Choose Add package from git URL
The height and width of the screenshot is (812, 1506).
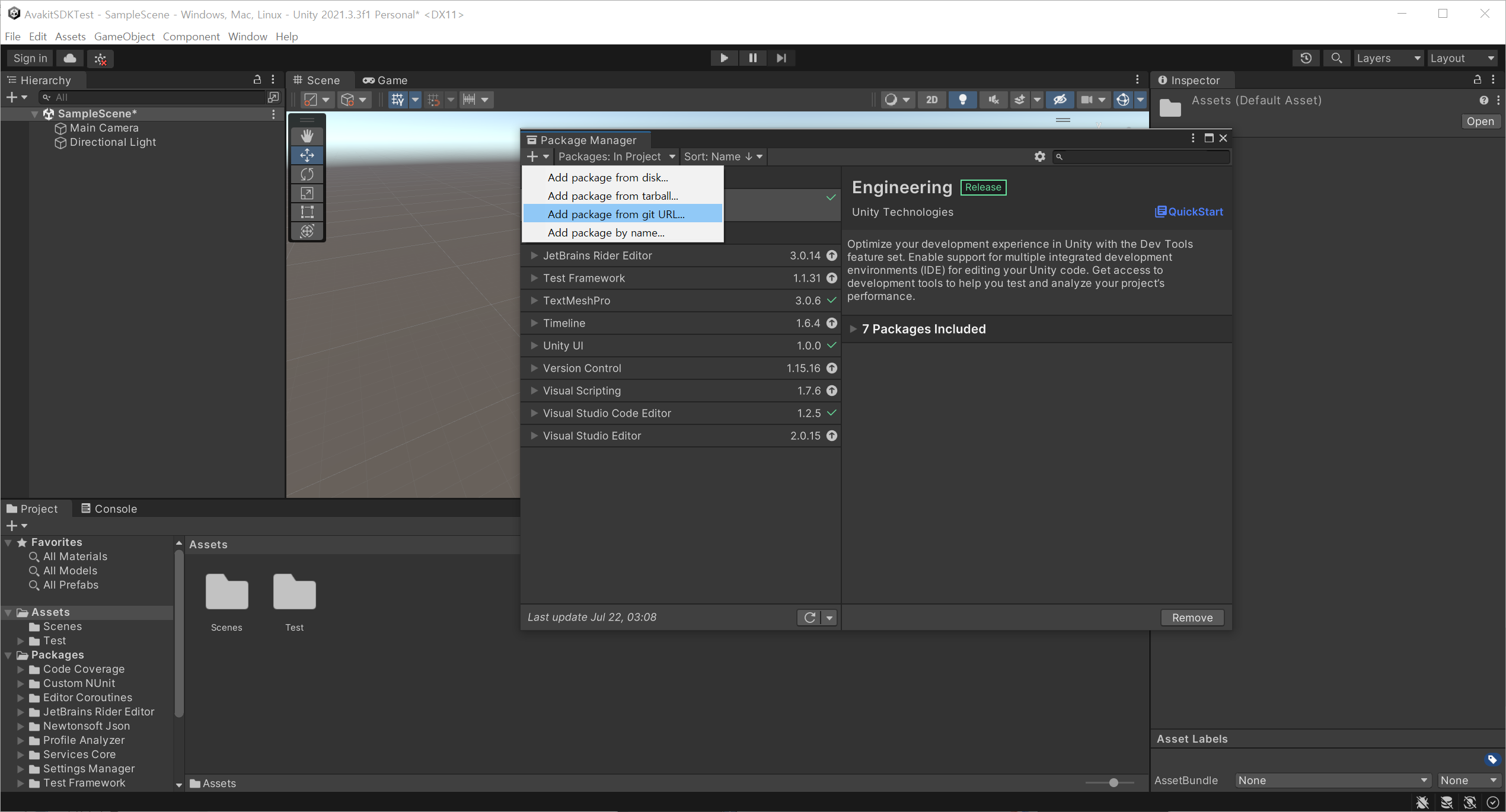622,214
